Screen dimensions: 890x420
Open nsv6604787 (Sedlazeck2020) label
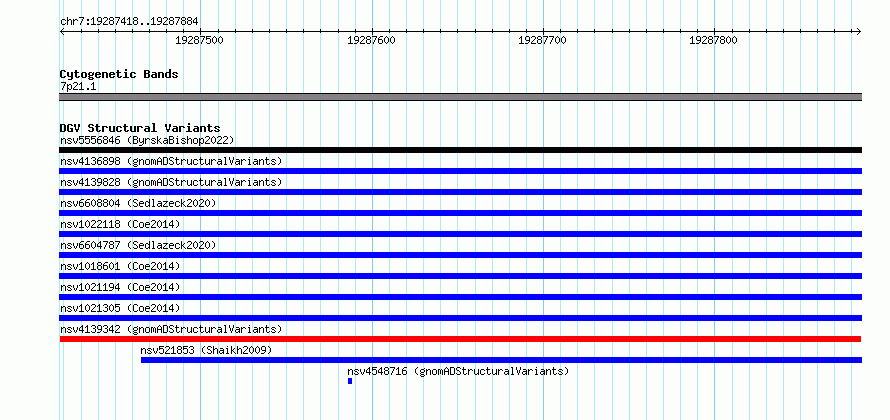138,245
